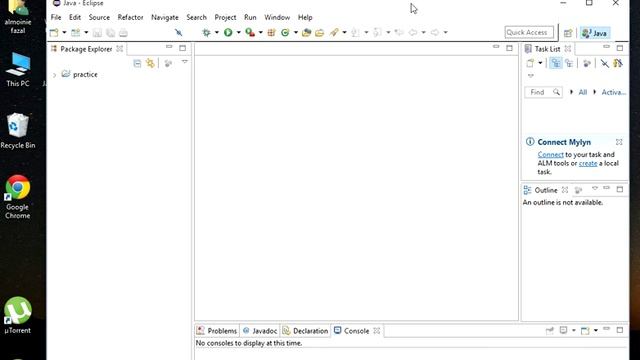Open the Source menu
The width and height of the screenshot is (640, 360).
(x=99, y=17)
